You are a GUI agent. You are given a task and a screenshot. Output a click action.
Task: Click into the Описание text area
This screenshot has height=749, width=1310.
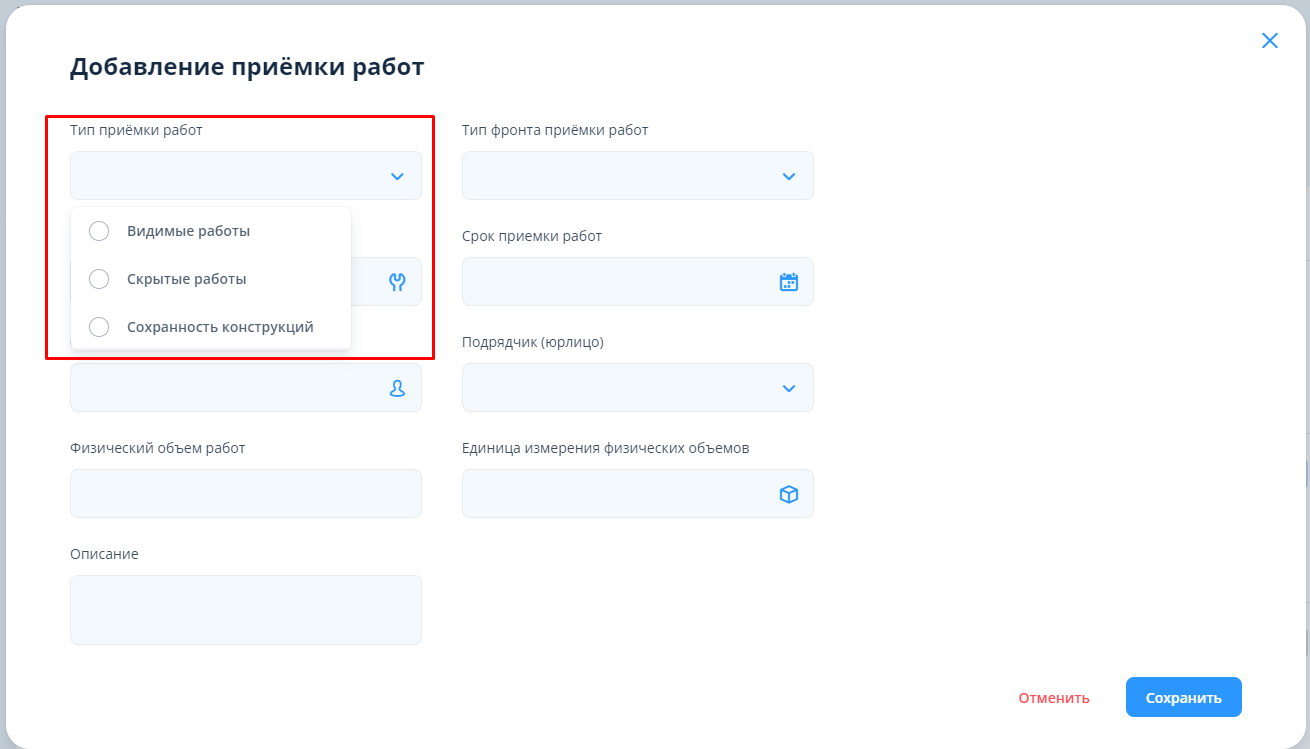click(245, 610)
